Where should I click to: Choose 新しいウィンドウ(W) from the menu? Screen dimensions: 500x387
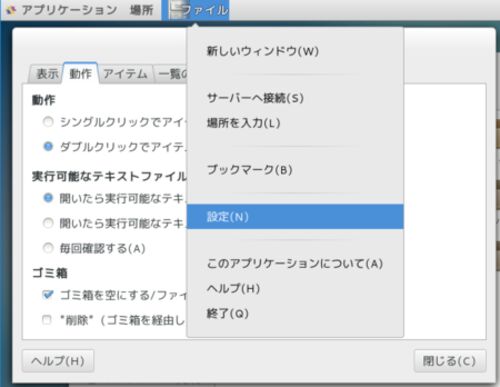click(295, 51)
